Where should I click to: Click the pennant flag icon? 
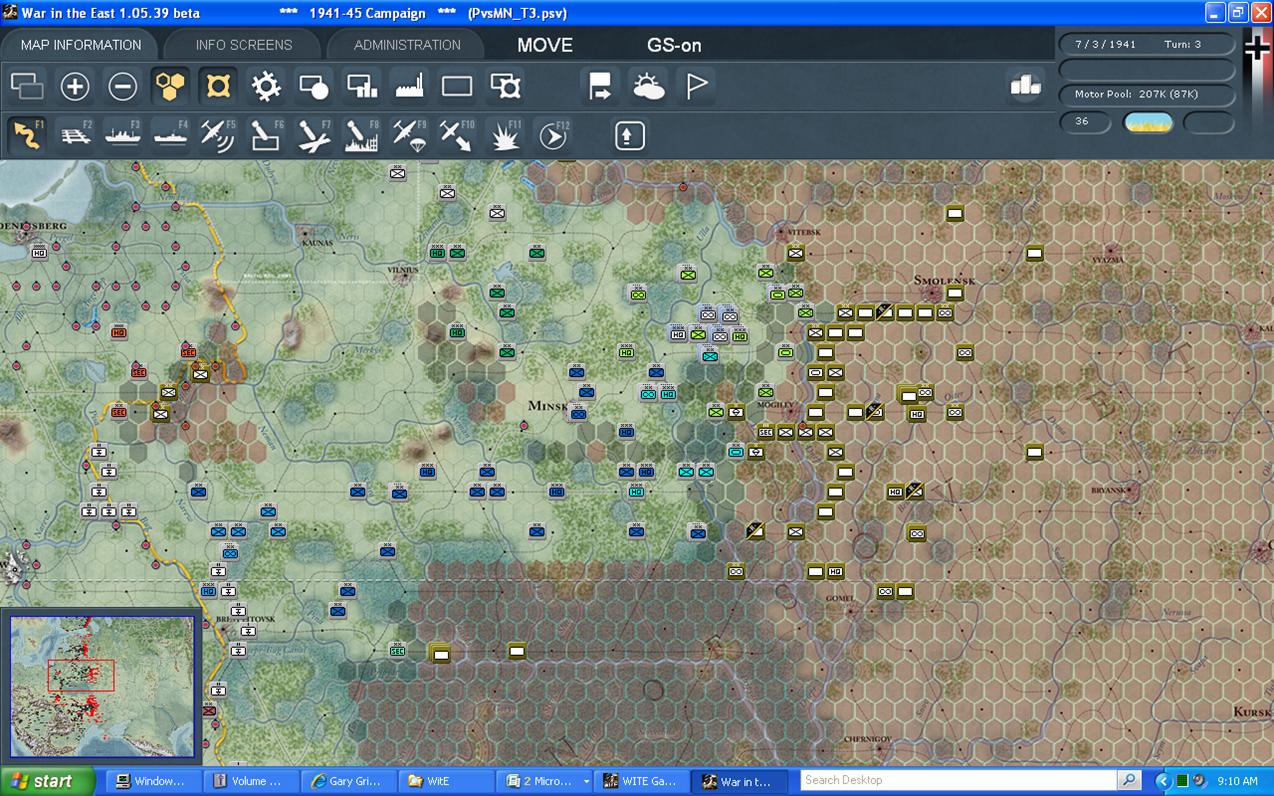tap(696, 86)
